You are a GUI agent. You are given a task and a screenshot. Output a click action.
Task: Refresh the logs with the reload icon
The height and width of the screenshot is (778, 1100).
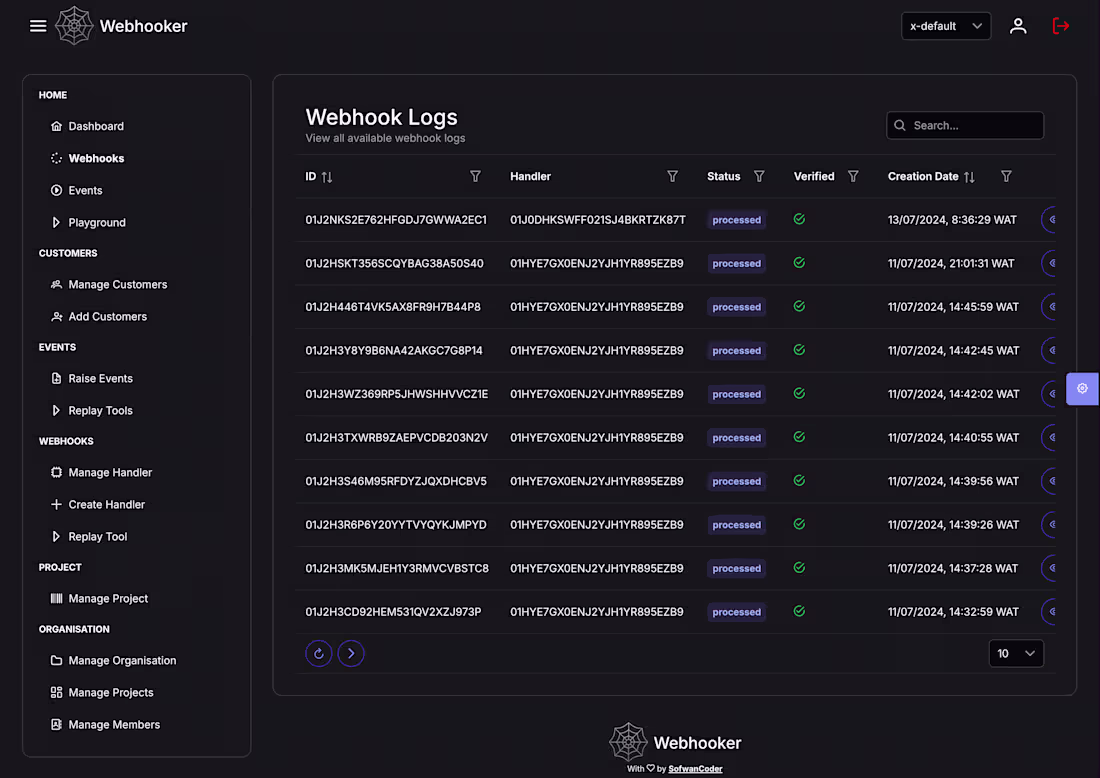click(x=318, y=653)
